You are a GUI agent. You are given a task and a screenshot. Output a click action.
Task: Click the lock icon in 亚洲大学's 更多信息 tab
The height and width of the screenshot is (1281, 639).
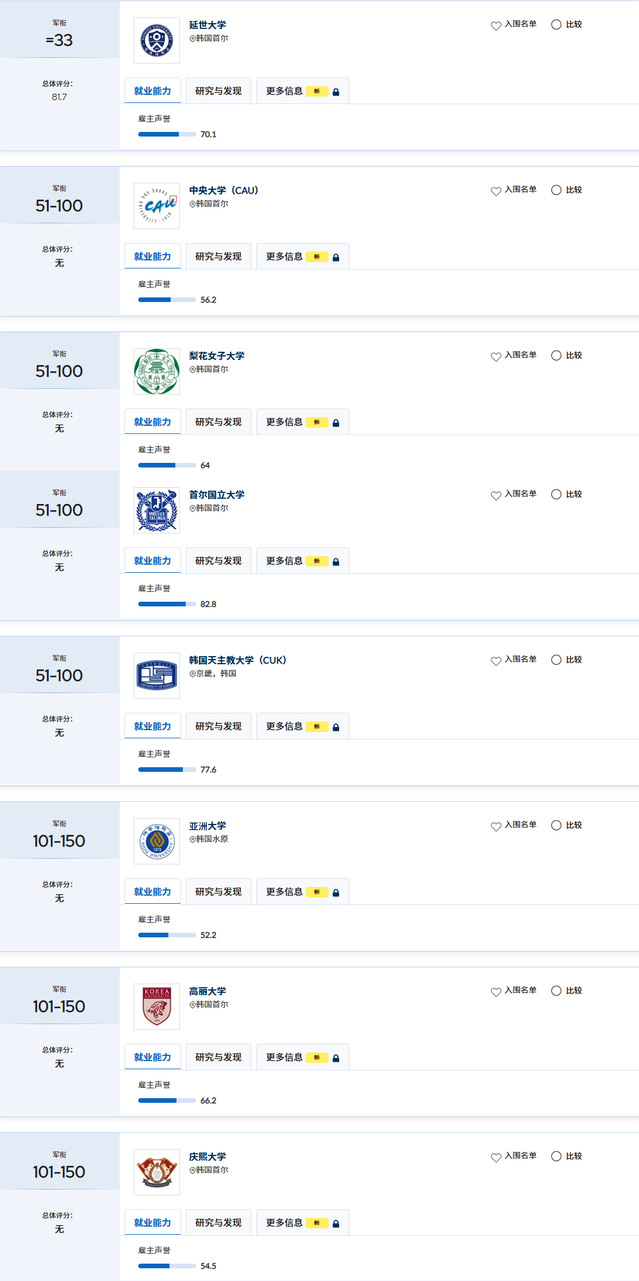(336, 893)
